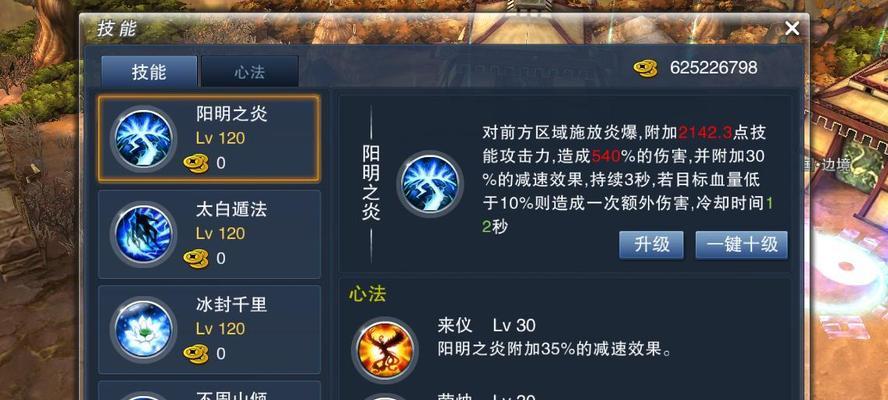Screen dimensions: 888x400
Task: Click the gold balance 625226798 value
Action: [714, 68]
